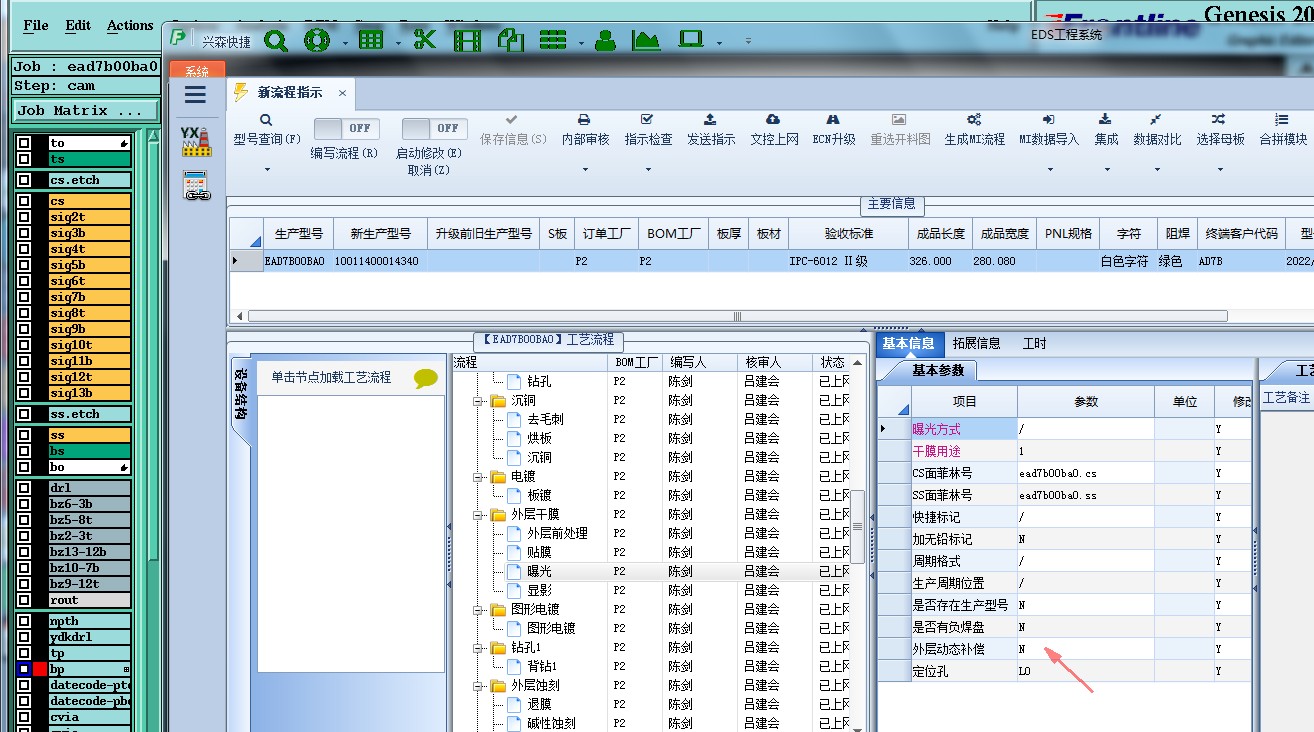Open the green area chart icon
Image resolution: width=1314 pixels, height=732 pixels.
(646, 40)
